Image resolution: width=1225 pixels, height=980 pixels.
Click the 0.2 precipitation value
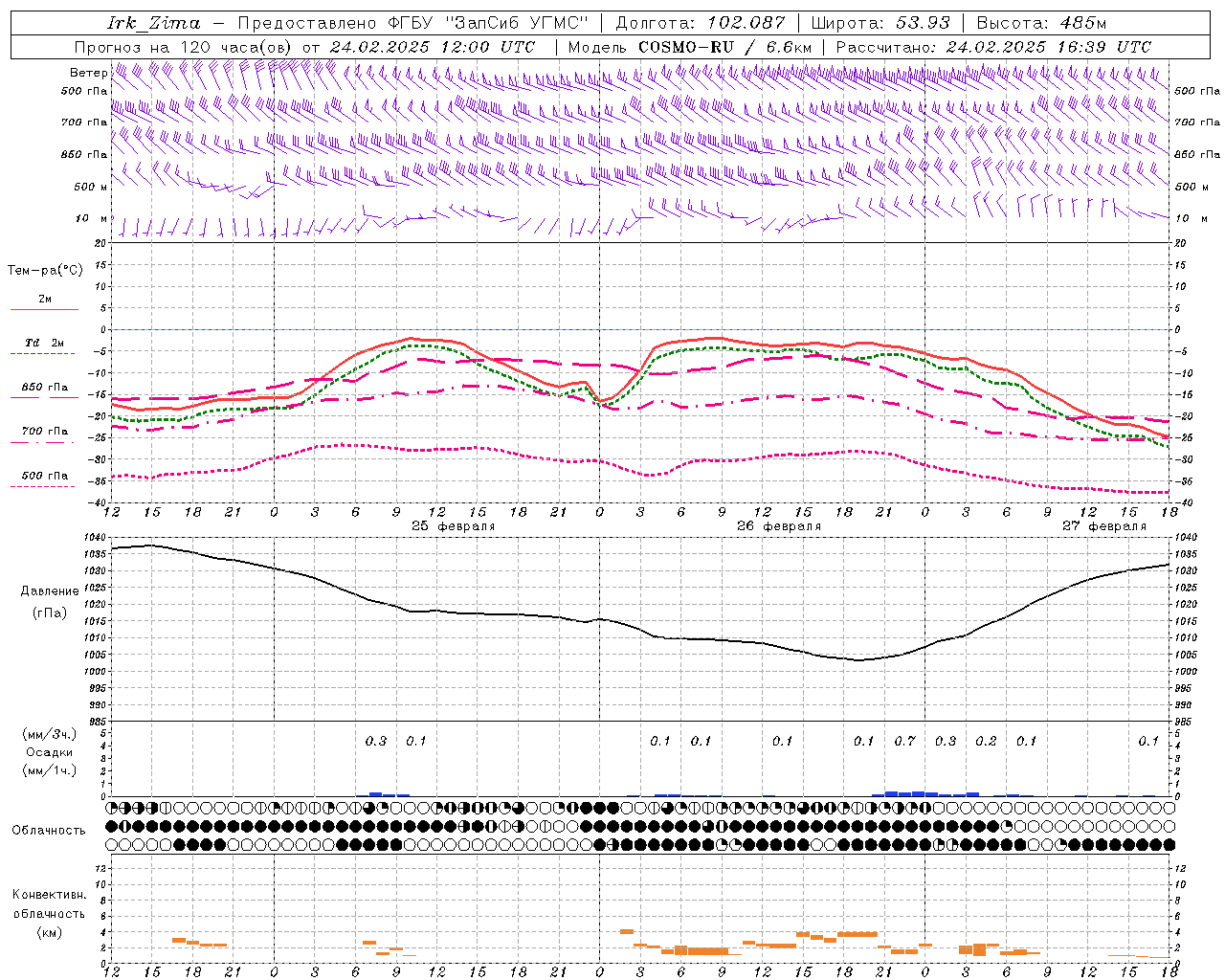[x=986, y=741]
